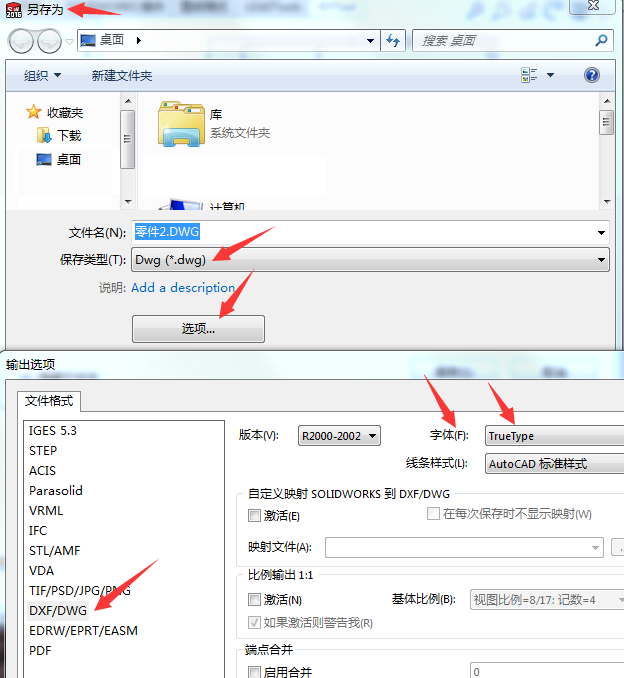
Task: Click the forward navigation arrow button
Action: [x=49, y=42]
